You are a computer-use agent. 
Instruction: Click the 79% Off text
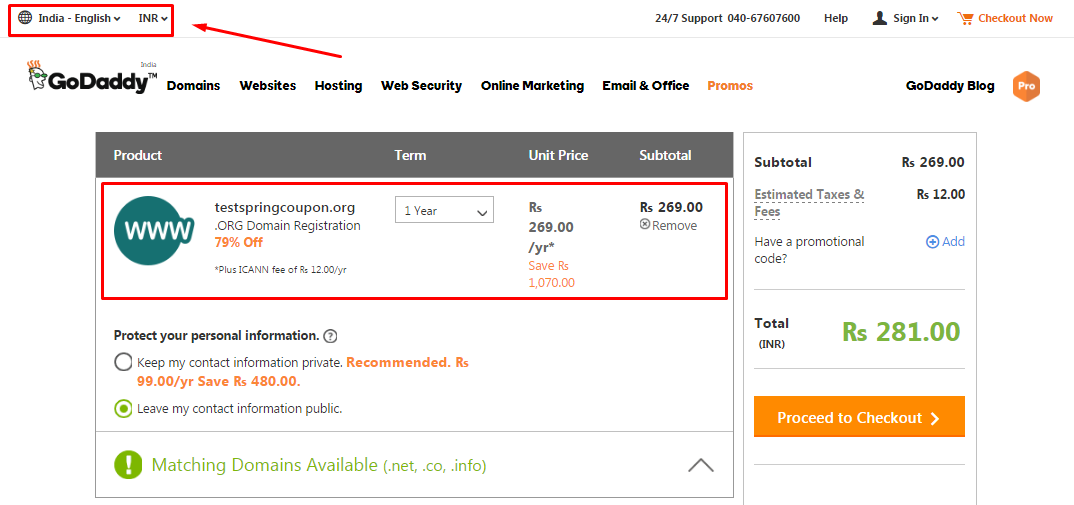[x=238, y=243]
